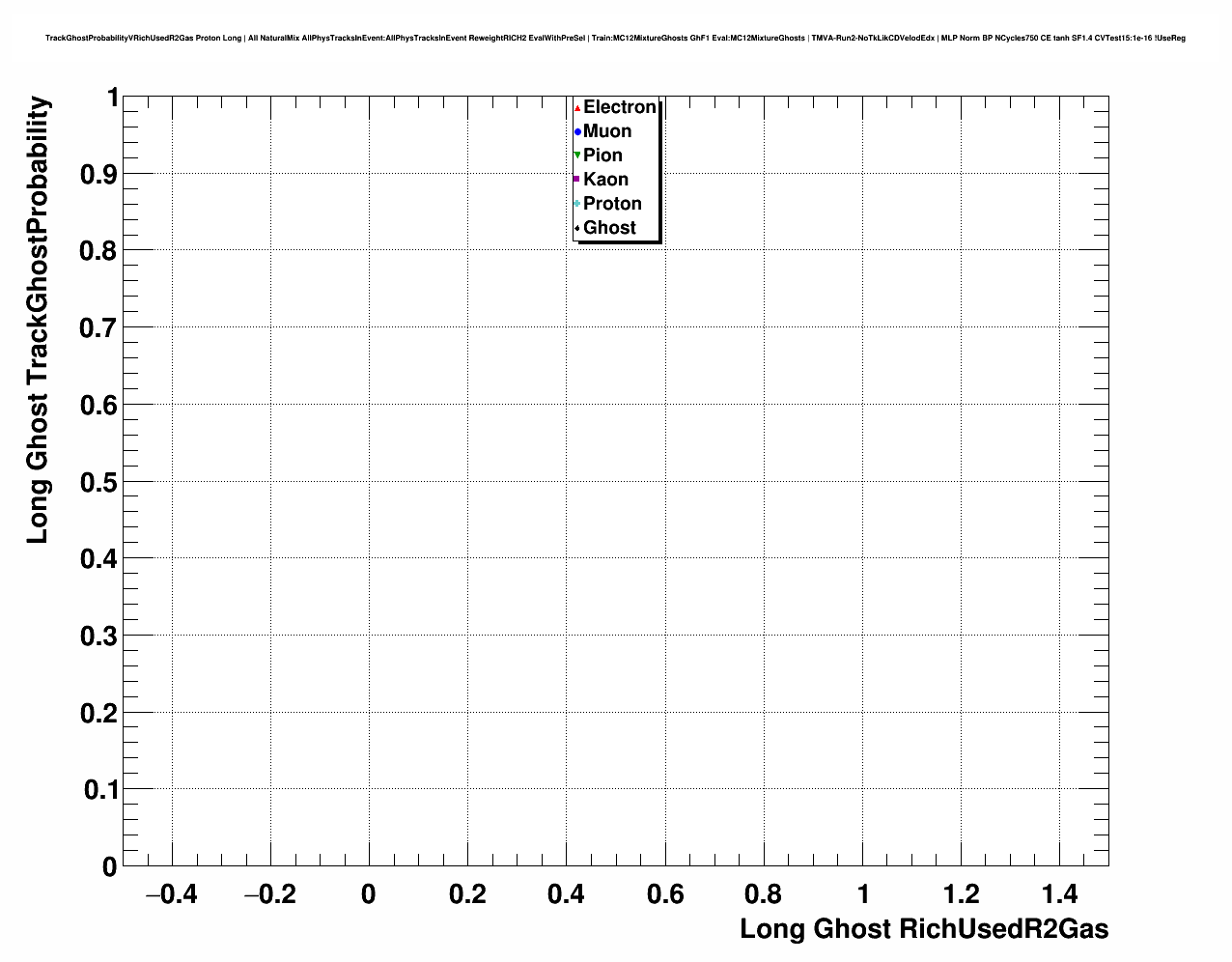Click the x-axis label −0.4

pyautogui.click(x=171, y=894)
